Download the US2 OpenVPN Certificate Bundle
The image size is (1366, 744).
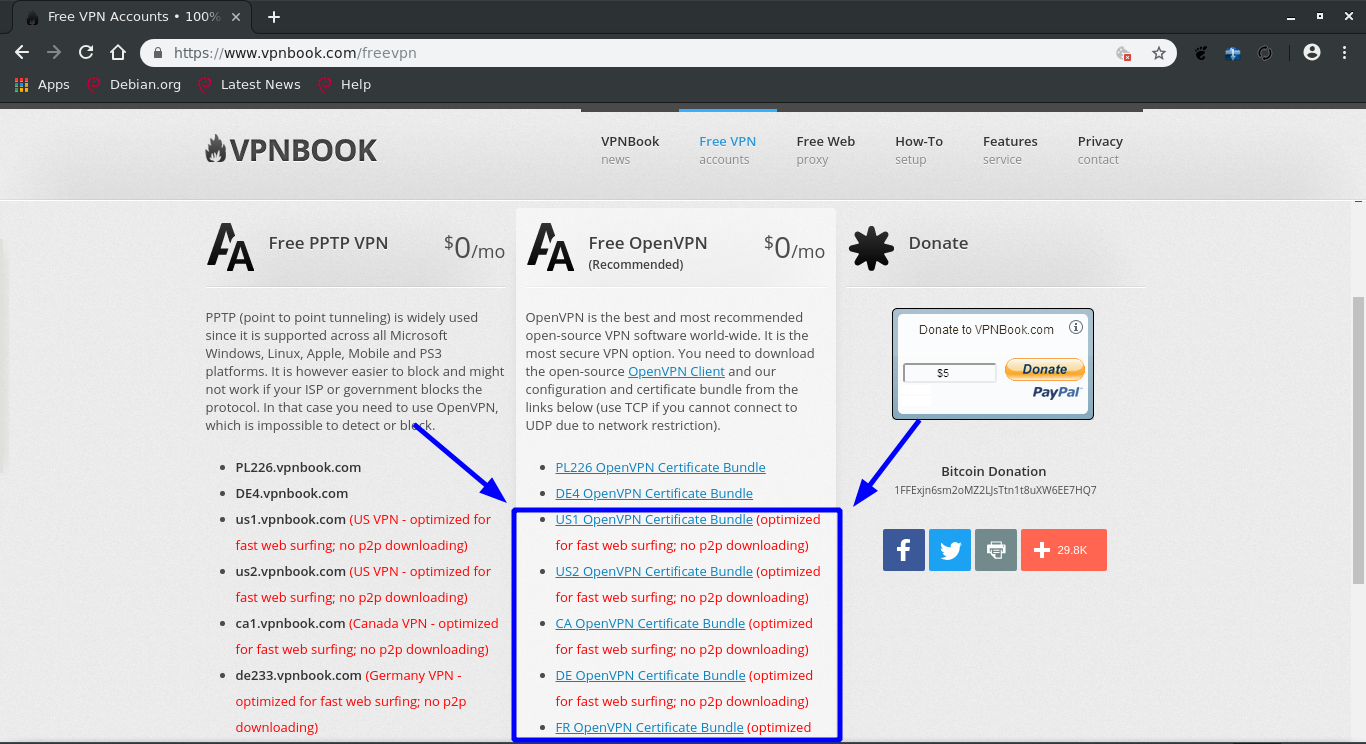point(654,571)
